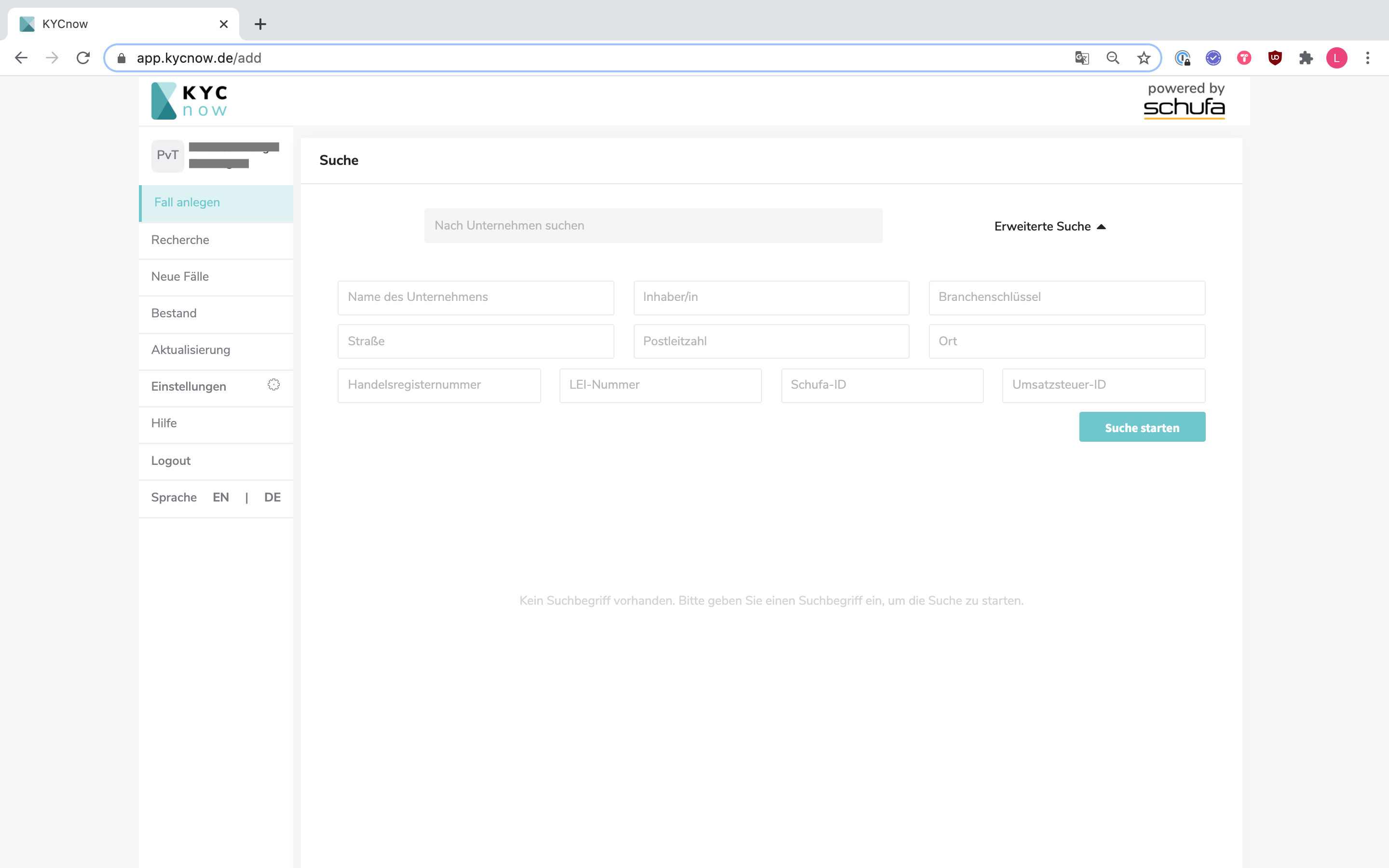Click the pink round extension icon
This screenshot has width=1389, height=868.
[1244, 58]
